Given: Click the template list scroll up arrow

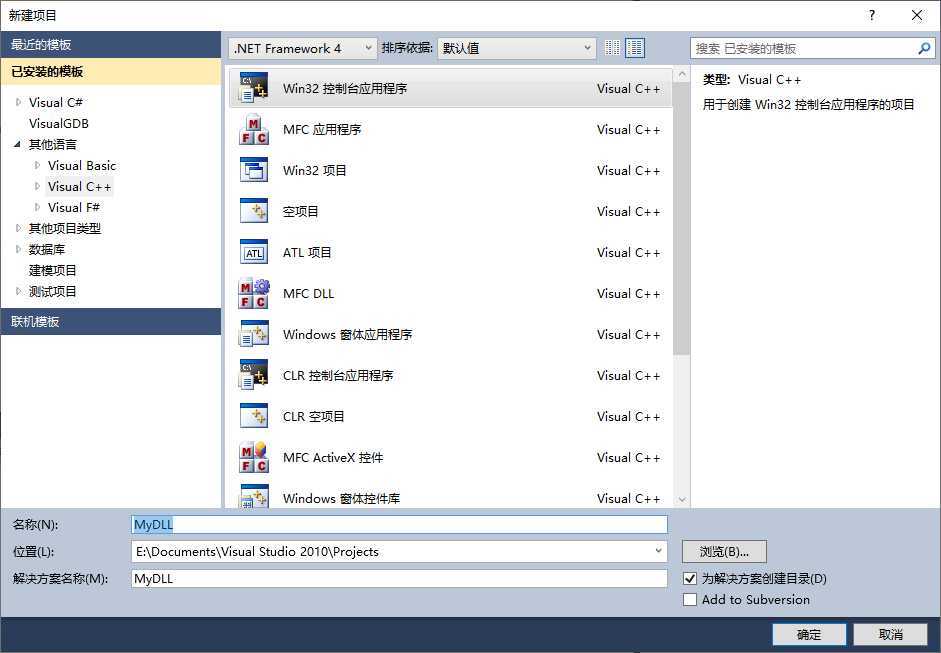Looking at the screenshot, I should 681,74.
